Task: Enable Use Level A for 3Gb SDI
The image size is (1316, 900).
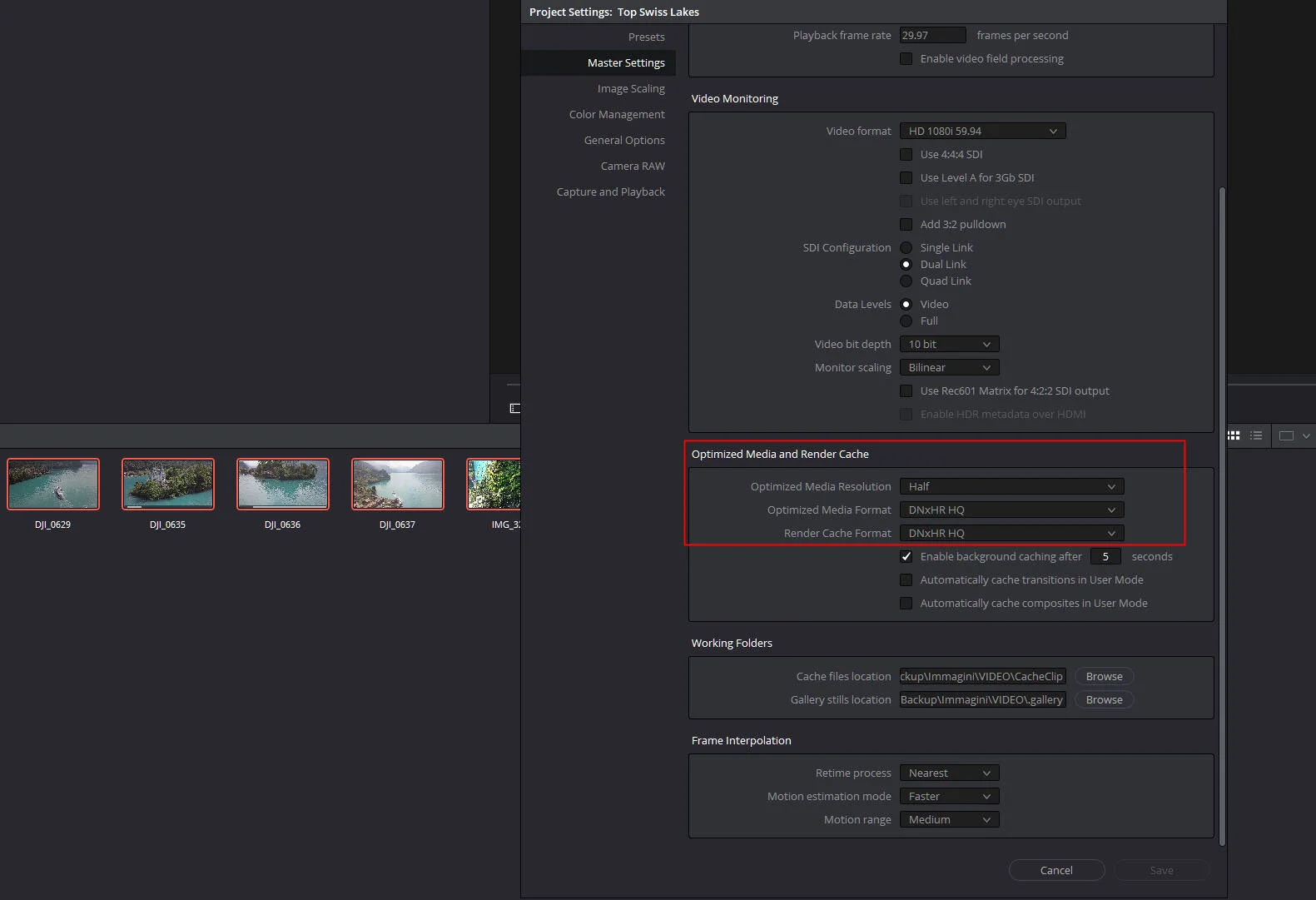Action: coord(906,177)
